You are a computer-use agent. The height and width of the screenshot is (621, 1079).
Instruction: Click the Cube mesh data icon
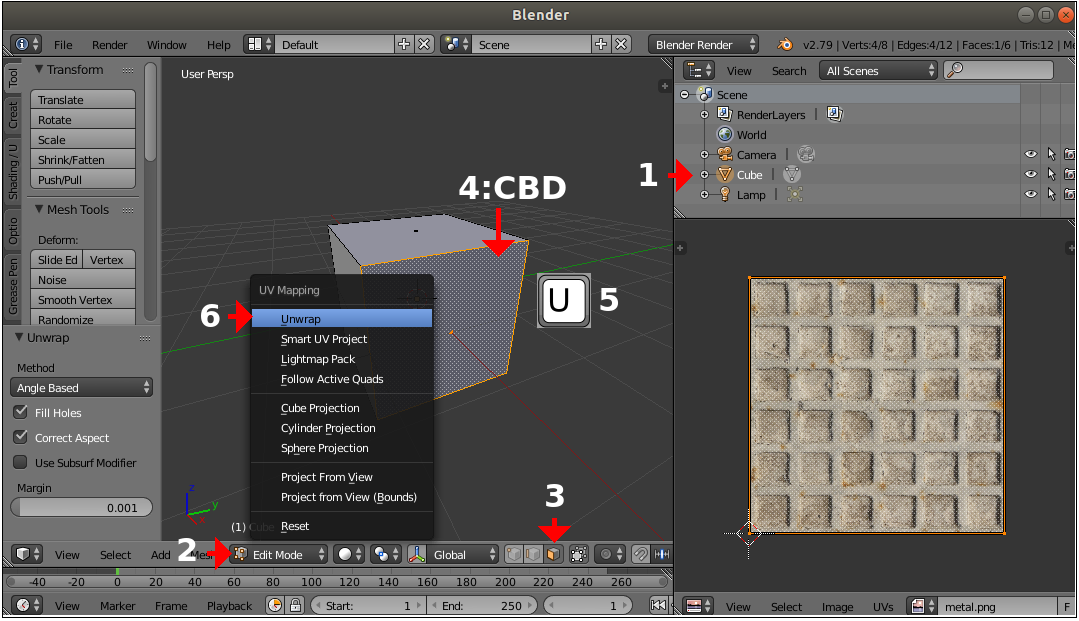pyautogui.click(x=791, y=175)
